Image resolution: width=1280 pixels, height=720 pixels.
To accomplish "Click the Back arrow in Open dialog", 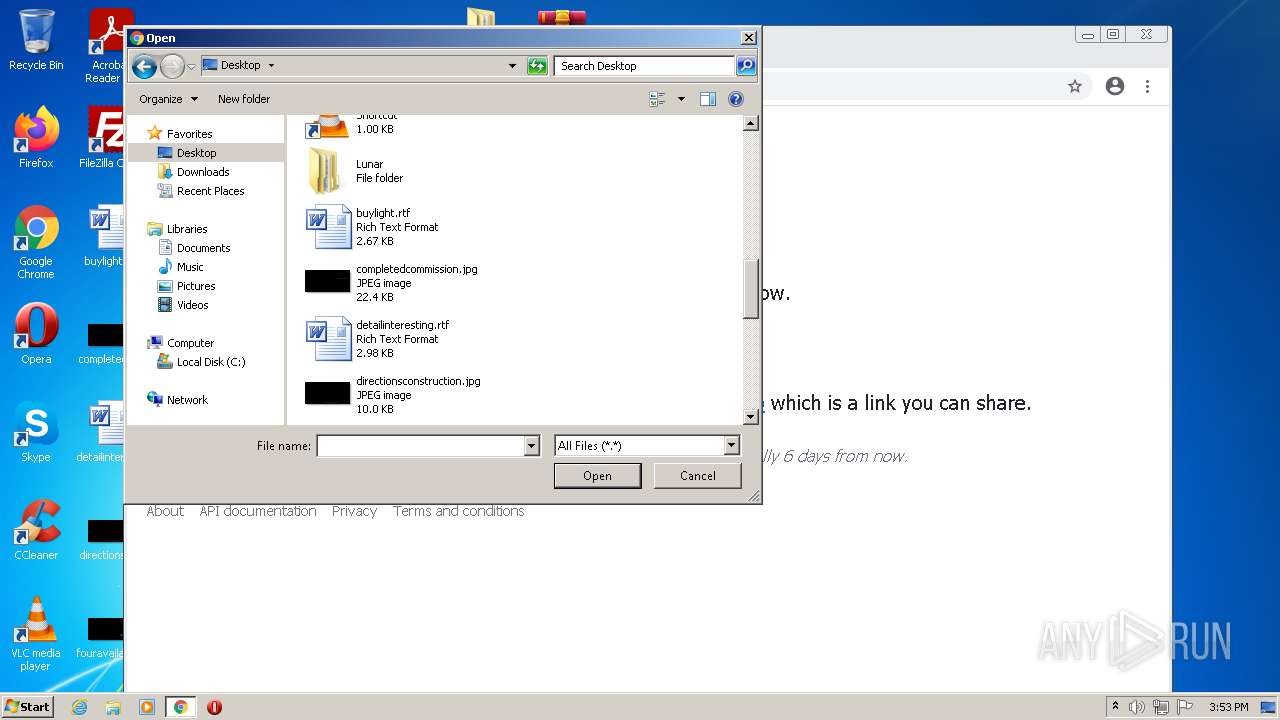I will [x=144, y=66].
